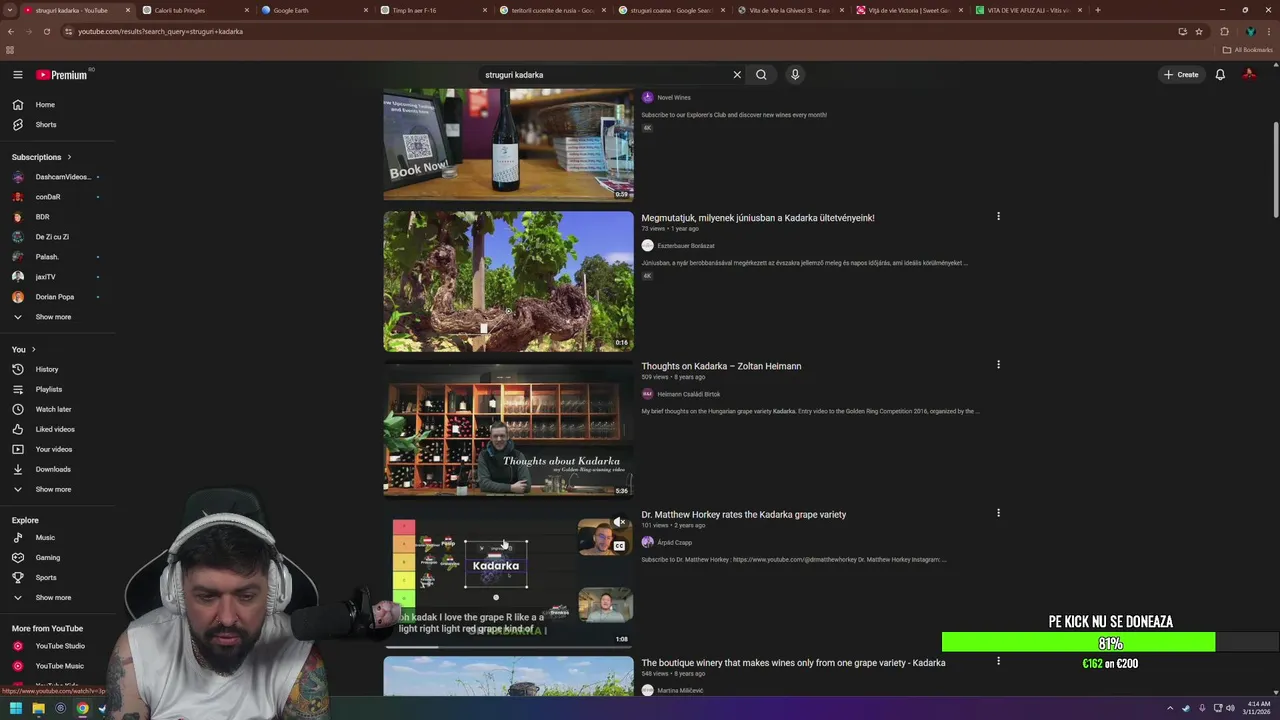Viewport: 1280px width, 720px height.
Task: Open options for Dr. Matthew Horkey video
Action: (998, 513)
